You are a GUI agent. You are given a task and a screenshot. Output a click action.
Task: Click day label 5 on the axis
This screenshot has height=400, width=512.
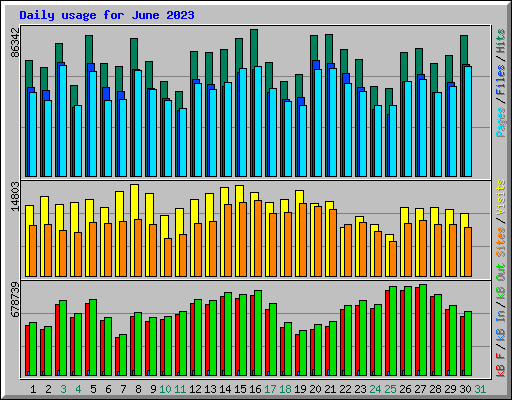pyautogui.click(x=93, y=389)
